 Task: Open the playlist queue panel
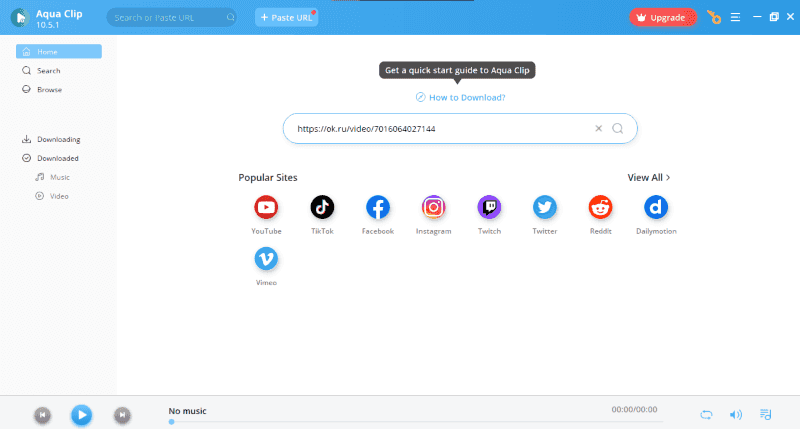click(x=766, y=414)
